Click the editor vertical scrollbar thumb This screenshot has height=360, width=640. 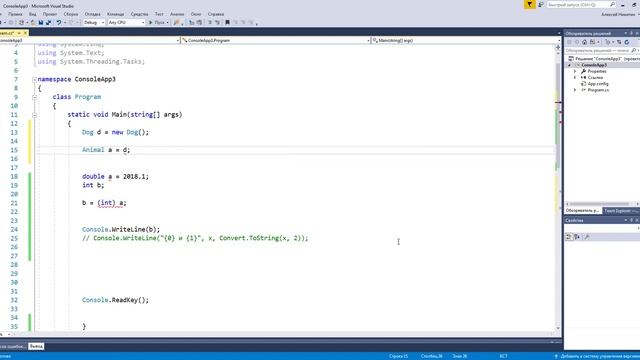(558, 116)
